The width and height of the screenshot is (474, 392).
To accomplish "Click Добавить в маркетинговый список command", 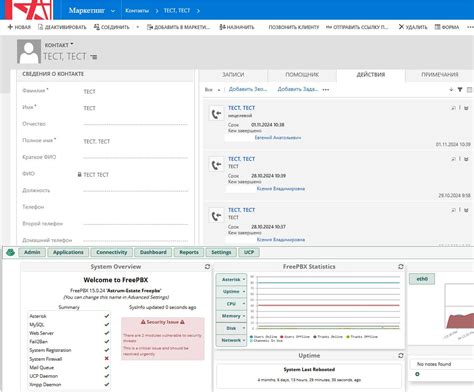I will coord(179,27).
